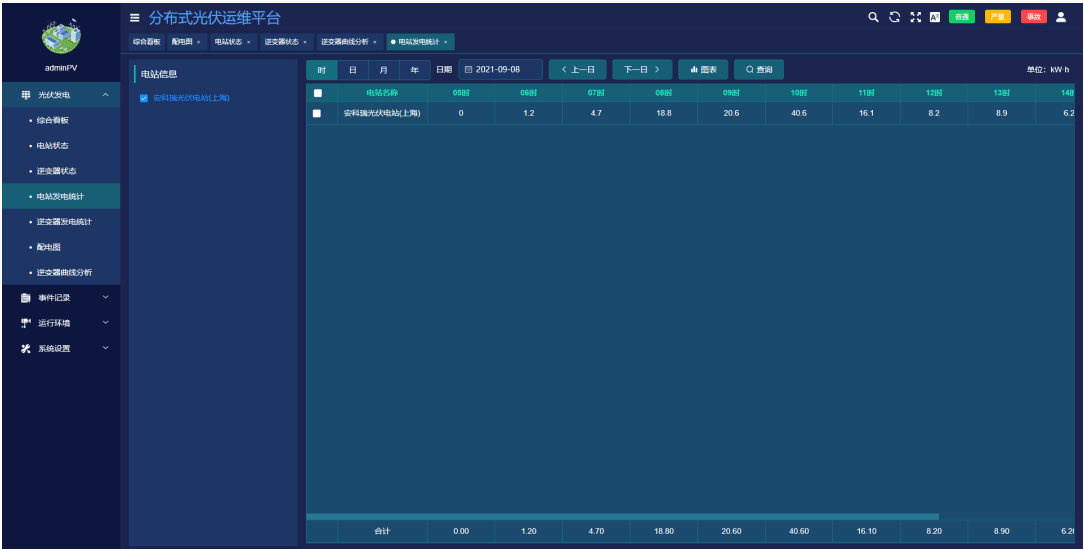Select 逆变器发电统计 in the sidebar

point(64,221)
